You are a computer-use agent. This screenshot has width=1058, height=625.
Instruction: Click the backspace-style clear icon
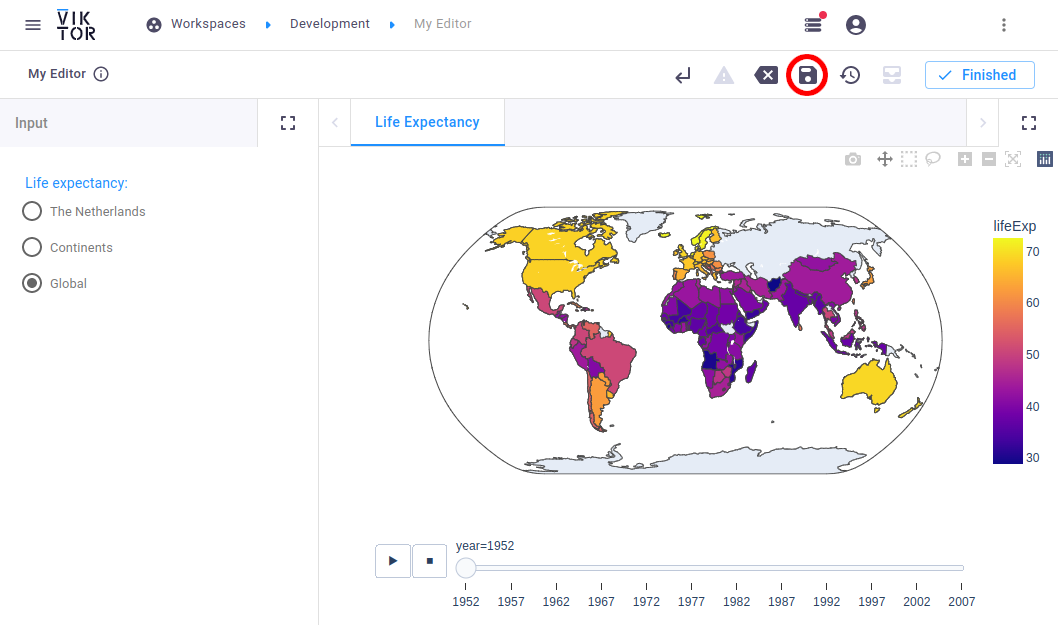pyautogui.click(x=765, y=75)
